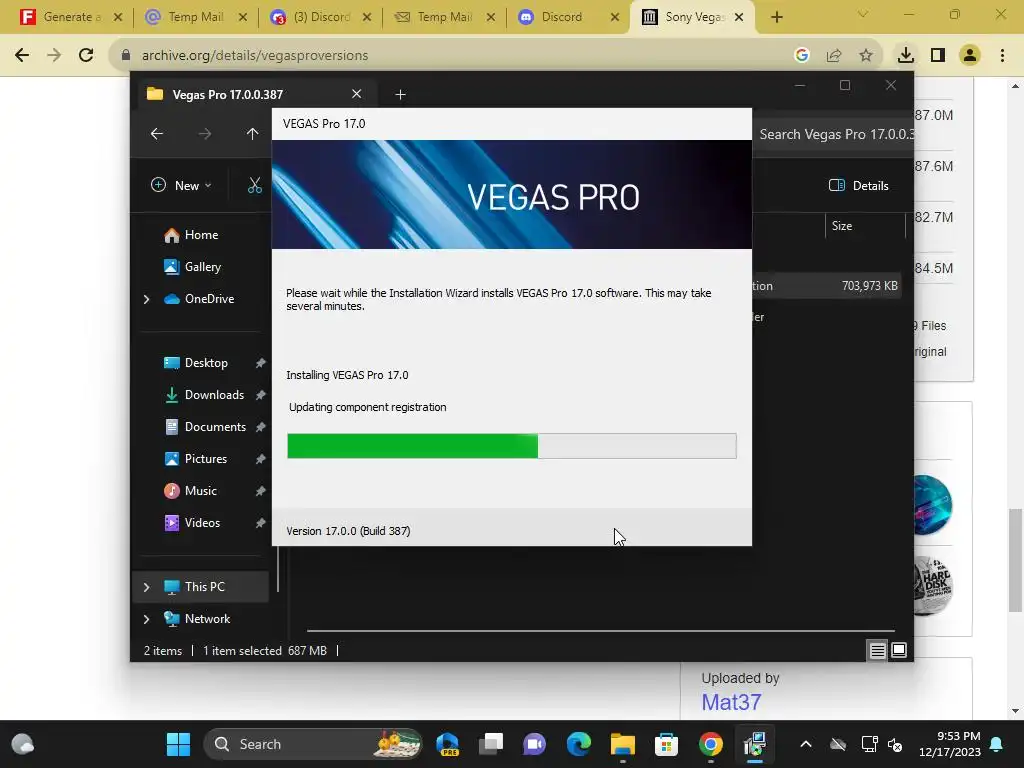Expand the OneDrive tree node
The width and height of the screenshot is (1024, 768).
(146, 299)
